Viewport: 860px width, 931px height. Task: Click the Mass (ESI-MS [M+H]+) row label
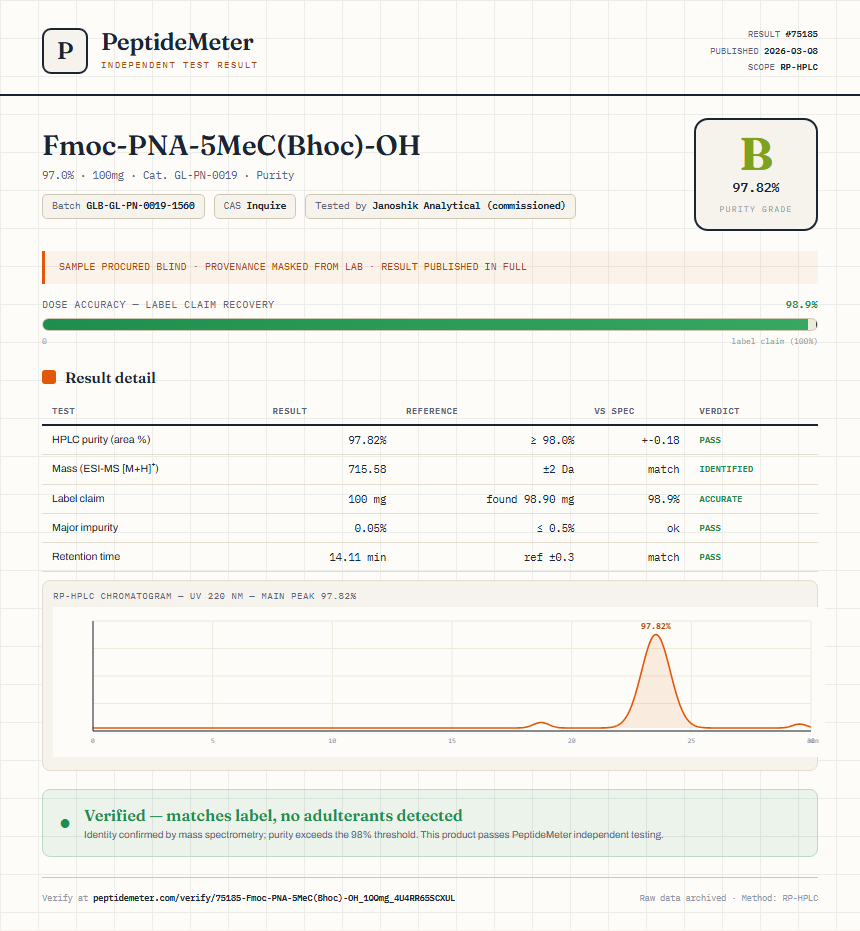point(105,468)
